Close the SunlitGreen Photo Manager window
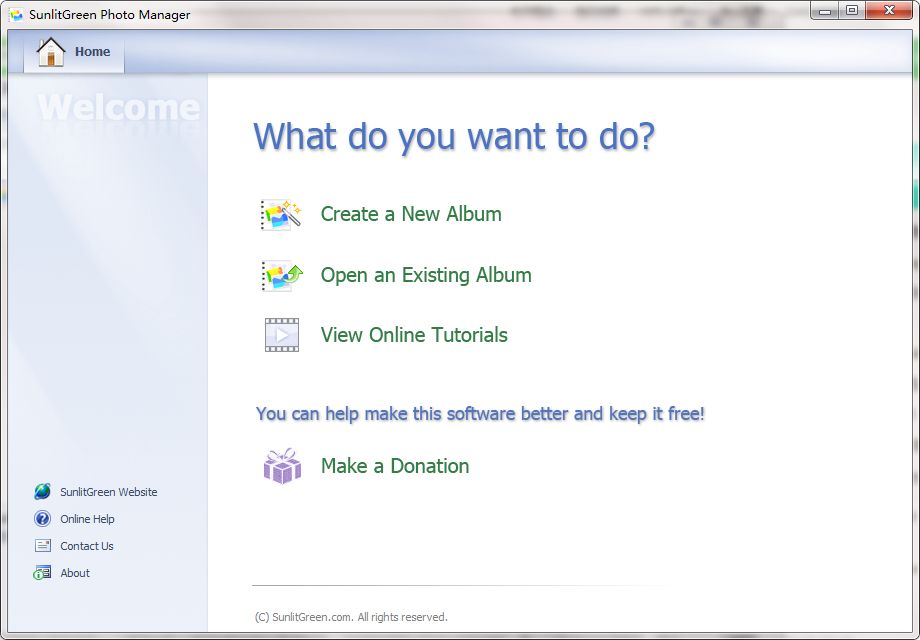Image resolution: width=920 pixels, height=640 pixels. tap(889, 11)
